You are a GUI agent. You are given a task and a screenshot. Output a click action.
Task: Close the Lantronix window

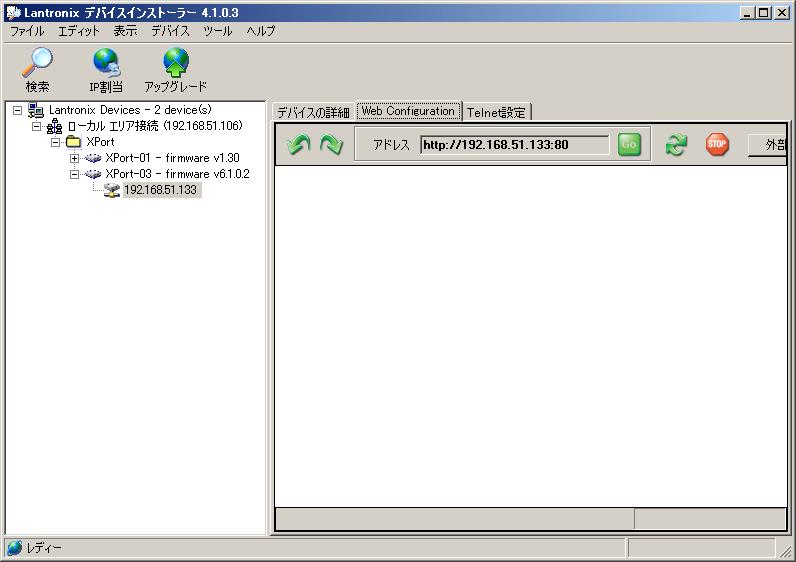(782, 13)
